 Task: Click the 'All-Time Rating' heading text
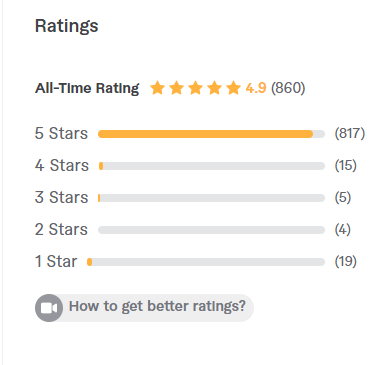(87, 88)
